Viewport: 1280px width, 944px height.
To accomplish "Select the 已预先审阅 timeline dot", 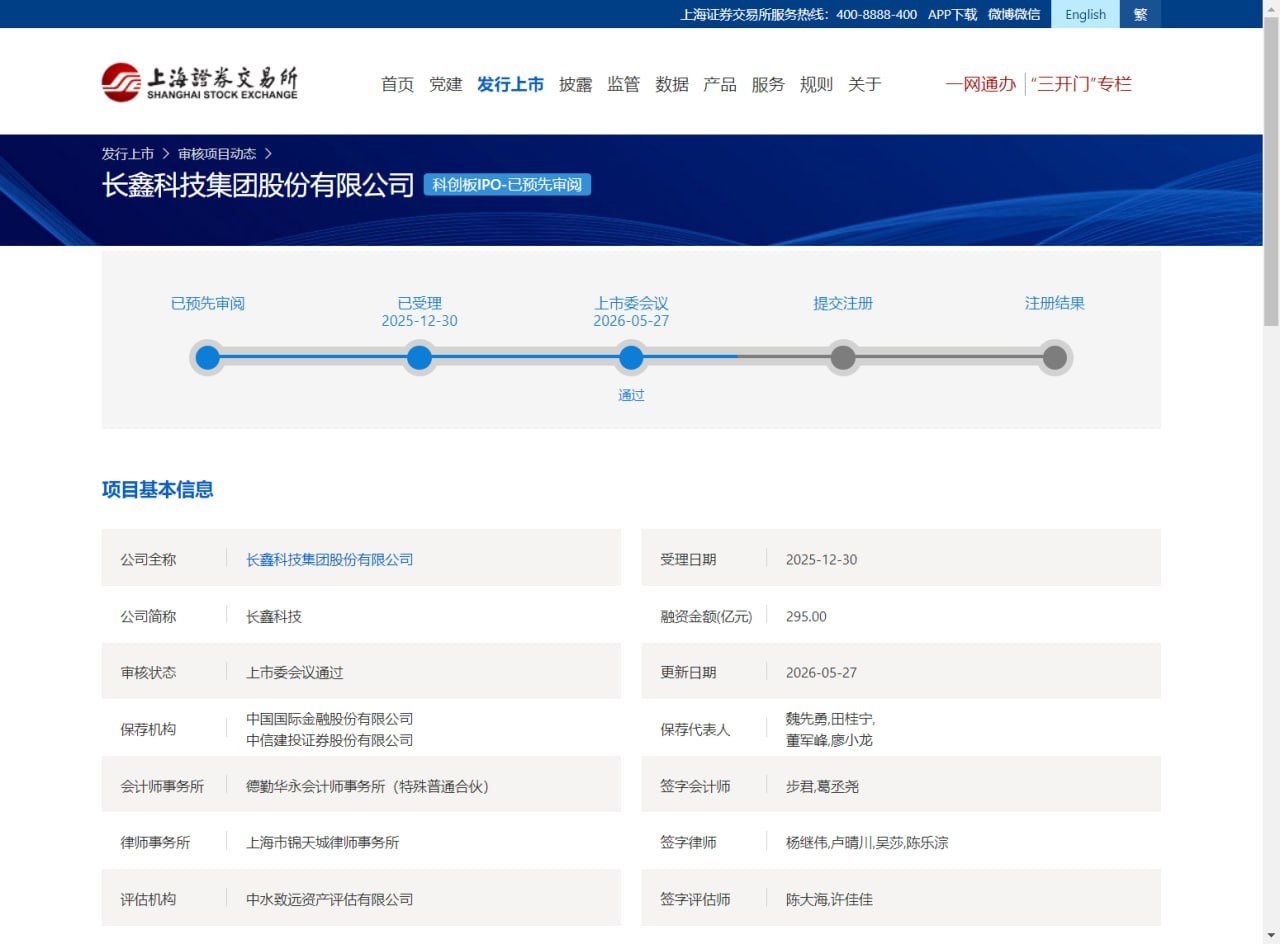I will click(207, 358).
